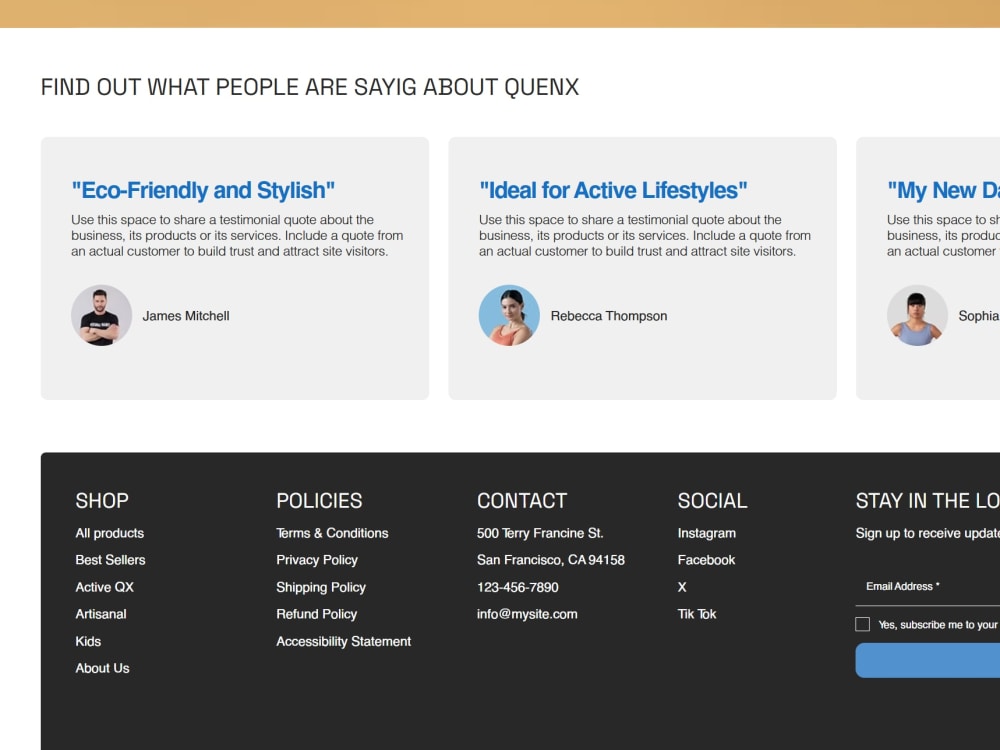View the Refund Policy
The width and height of the screenshot is (1000, 750).
point(316,614)
